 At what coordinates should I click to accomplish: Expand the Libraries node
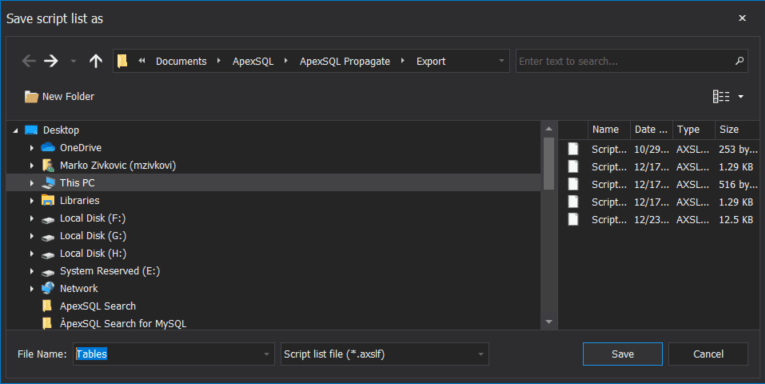pyautogui.click(x=32, y=201)
